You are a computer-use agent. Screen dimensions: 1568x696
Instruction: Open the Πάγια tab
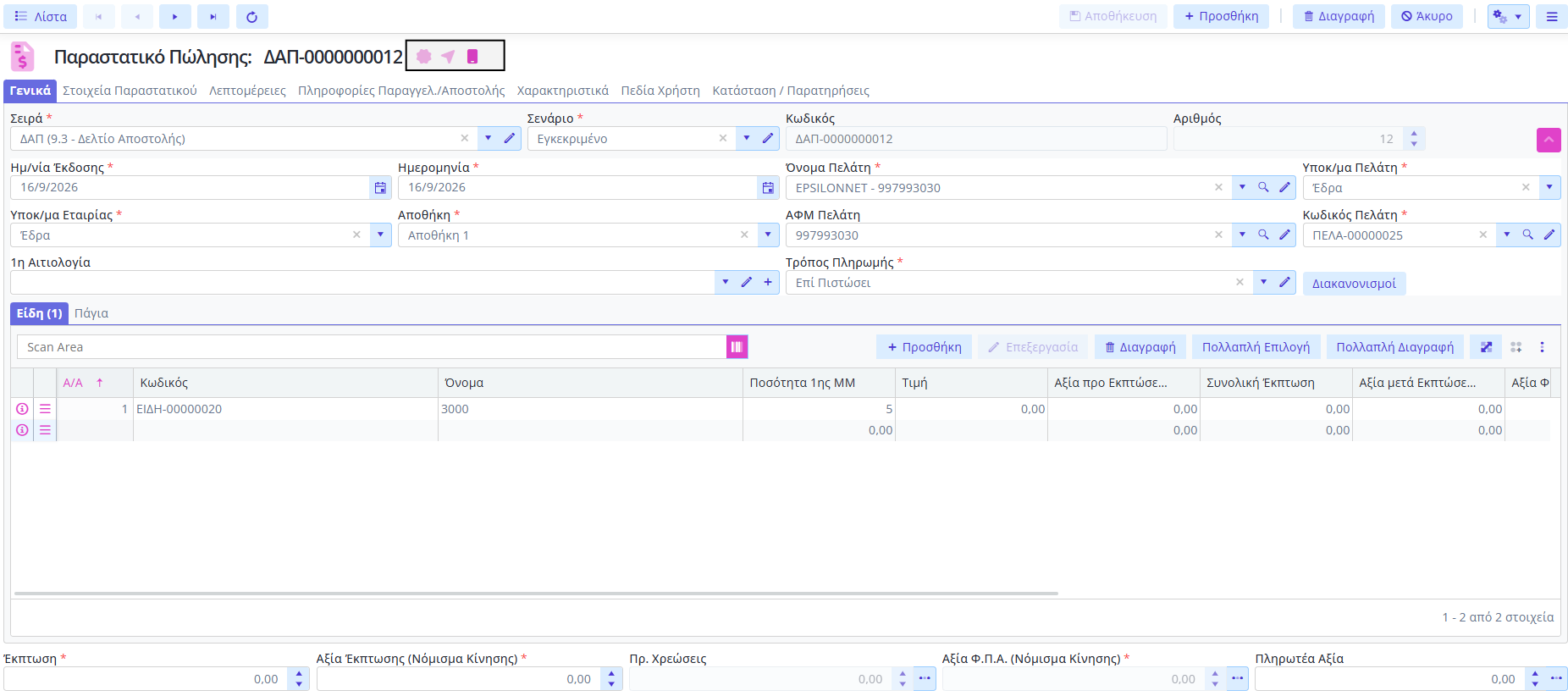pyautogui.click(x=91, y=313)
